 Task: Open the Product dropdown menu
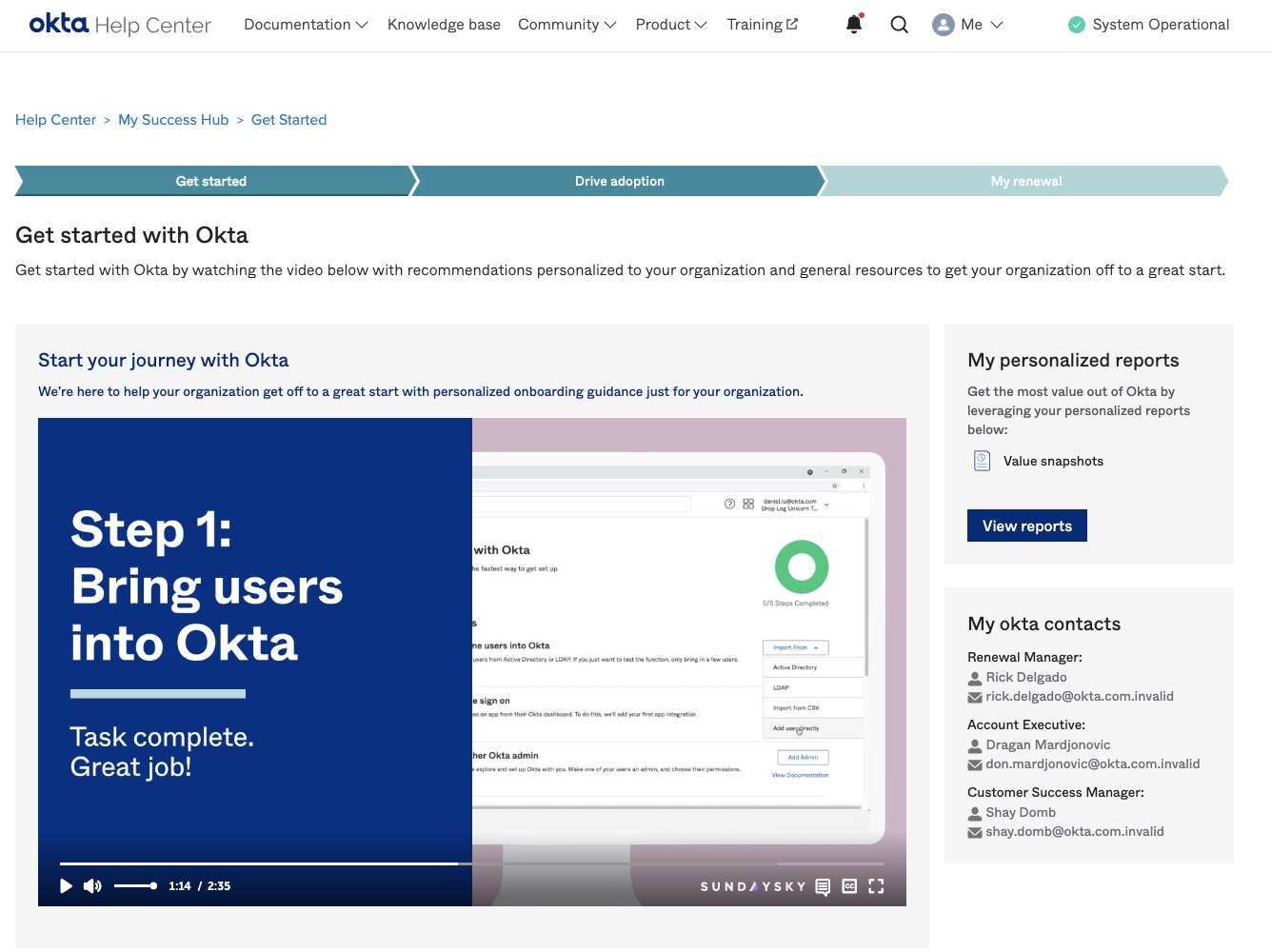670,25
